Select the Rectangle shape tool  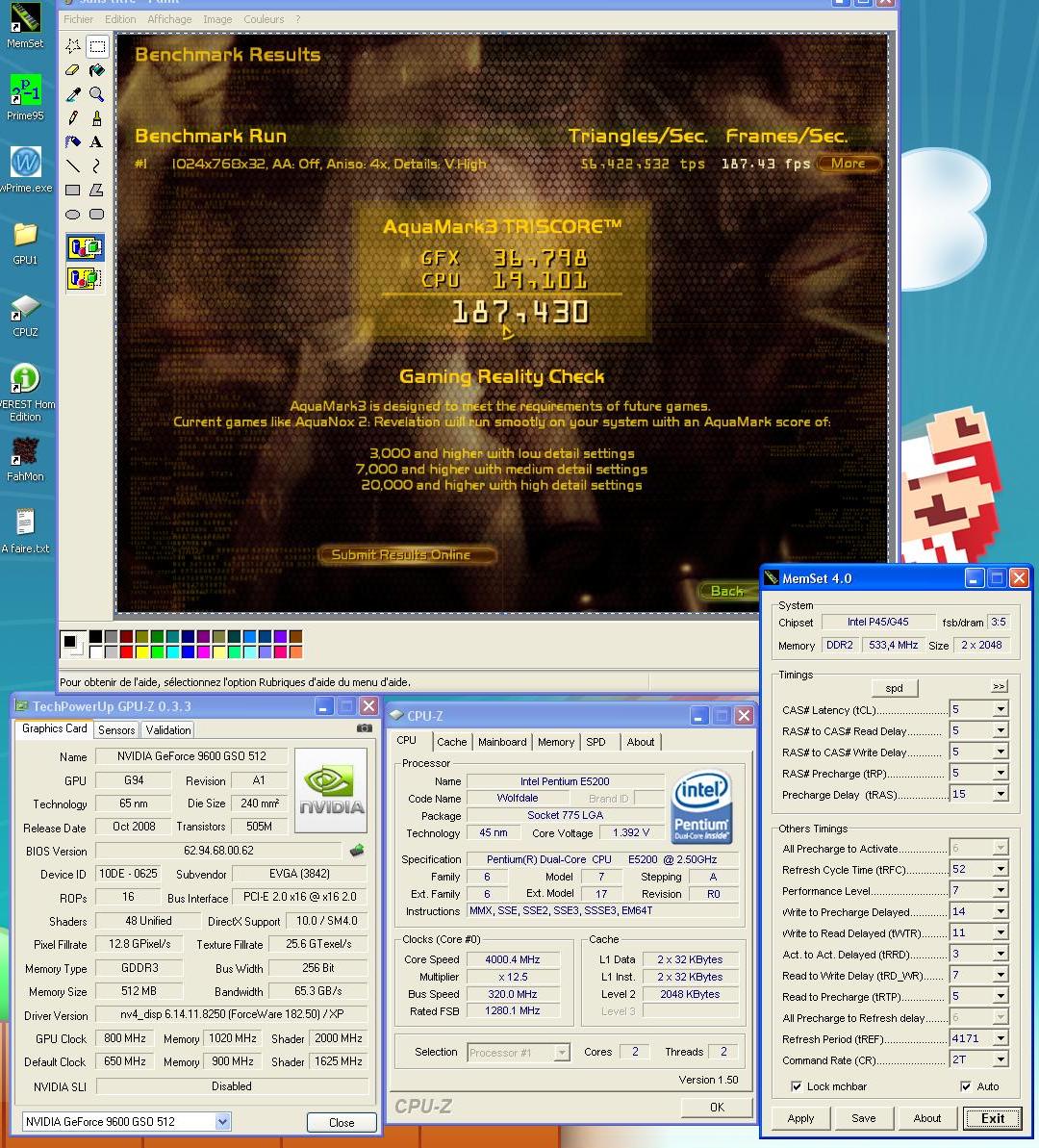tap(73, 191)
